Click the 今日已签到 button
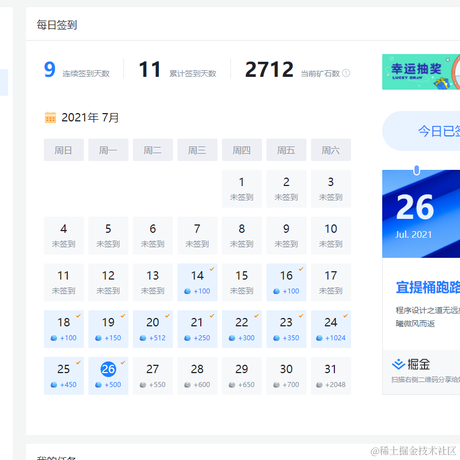 point(421,131)
